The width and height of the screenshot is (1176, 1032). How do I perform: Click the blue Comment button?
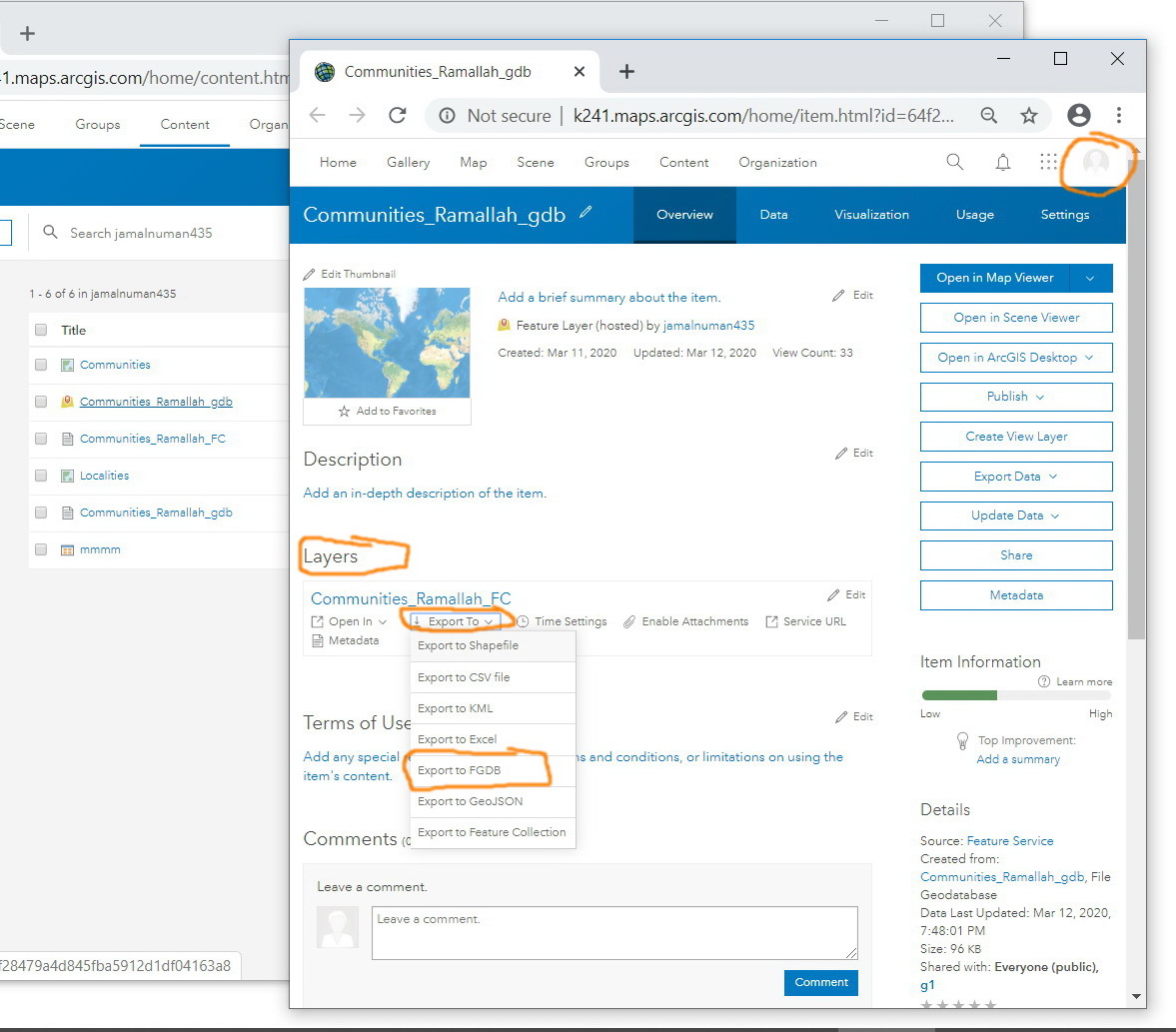click(821, 982)
